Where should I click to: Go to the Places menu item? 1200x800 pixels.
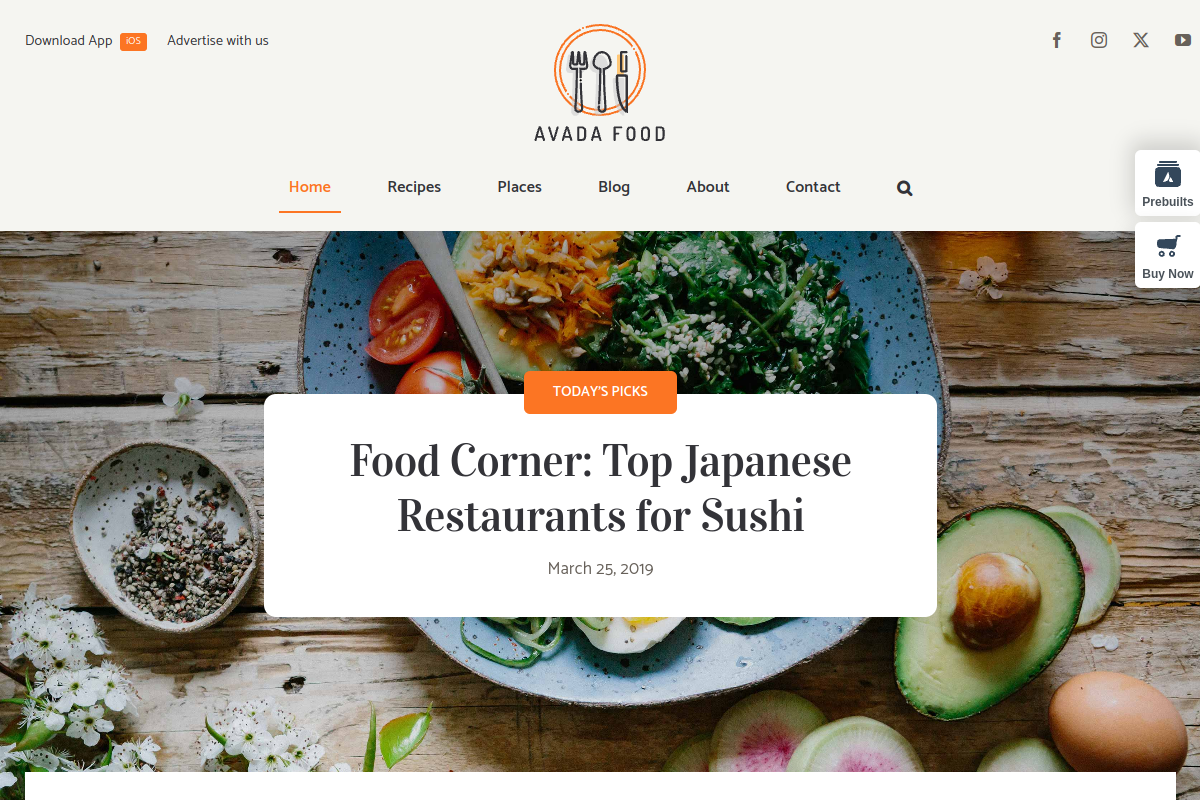point(520,187)
